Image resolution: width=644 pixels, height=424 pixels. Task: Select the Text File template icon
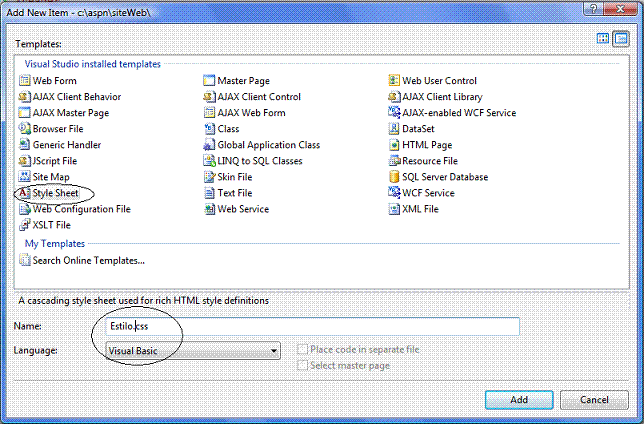click(x=209, y=193)
